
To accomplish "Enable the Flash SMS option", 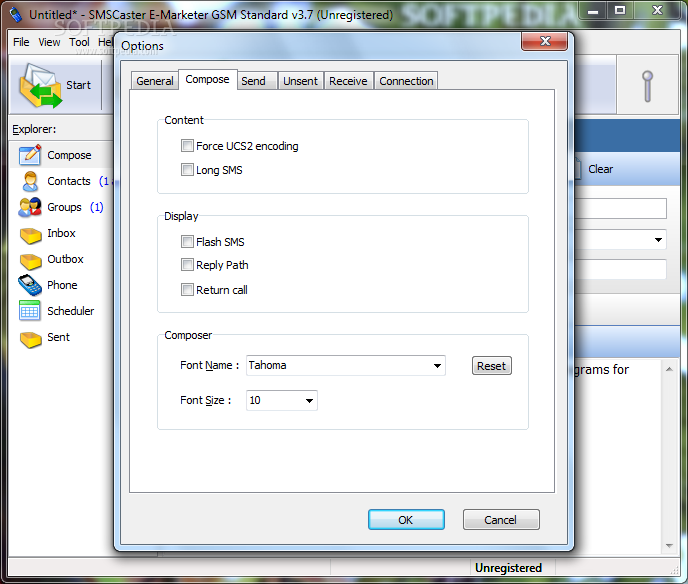I will pyautogui.click(x=187, y=241).
